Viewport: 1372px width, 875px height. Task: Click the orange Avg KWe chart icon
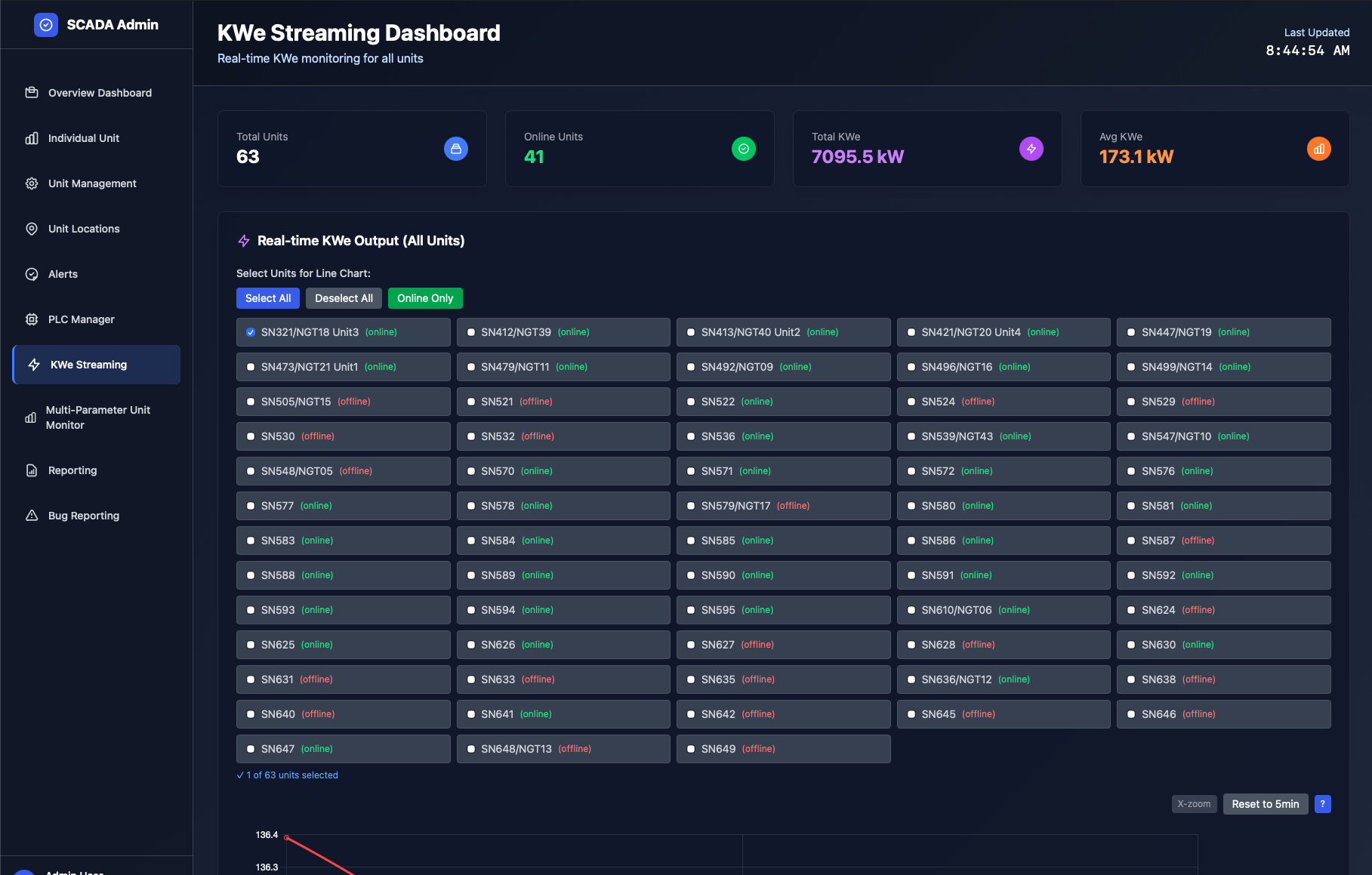pos(1319,149)
